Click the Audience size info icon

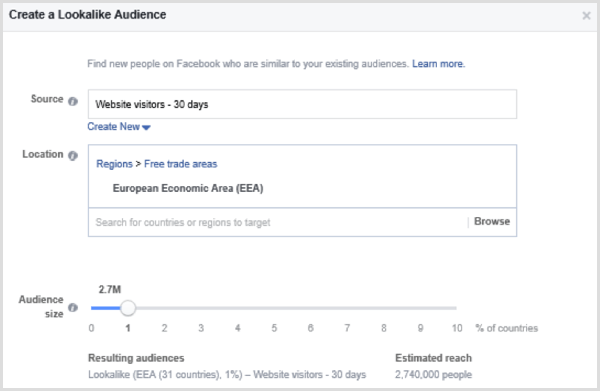(x=73, y=307)
